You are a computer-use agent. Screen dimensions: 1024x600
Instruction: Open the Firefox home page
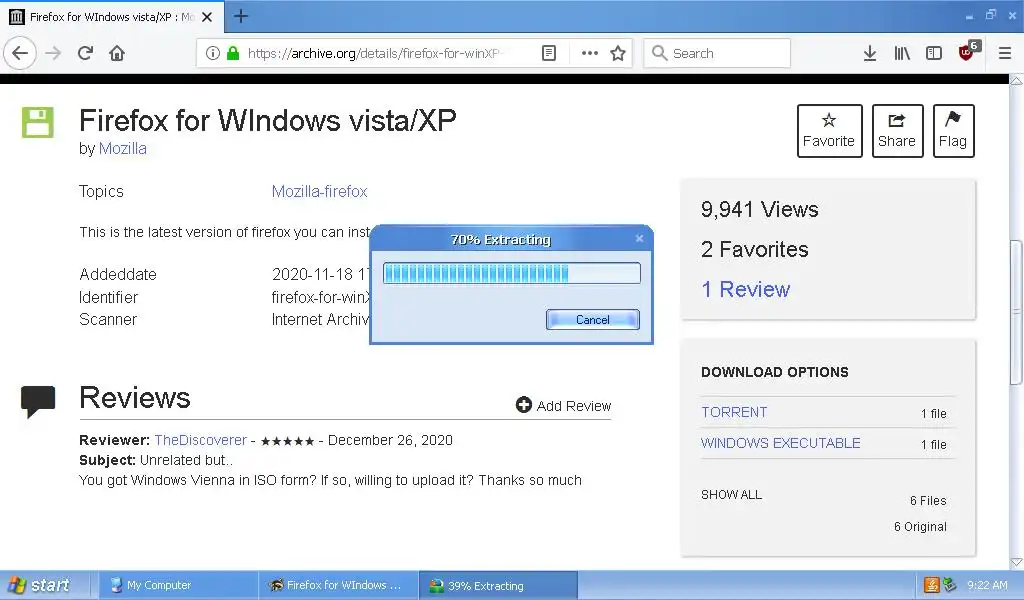tap(117, 53)
